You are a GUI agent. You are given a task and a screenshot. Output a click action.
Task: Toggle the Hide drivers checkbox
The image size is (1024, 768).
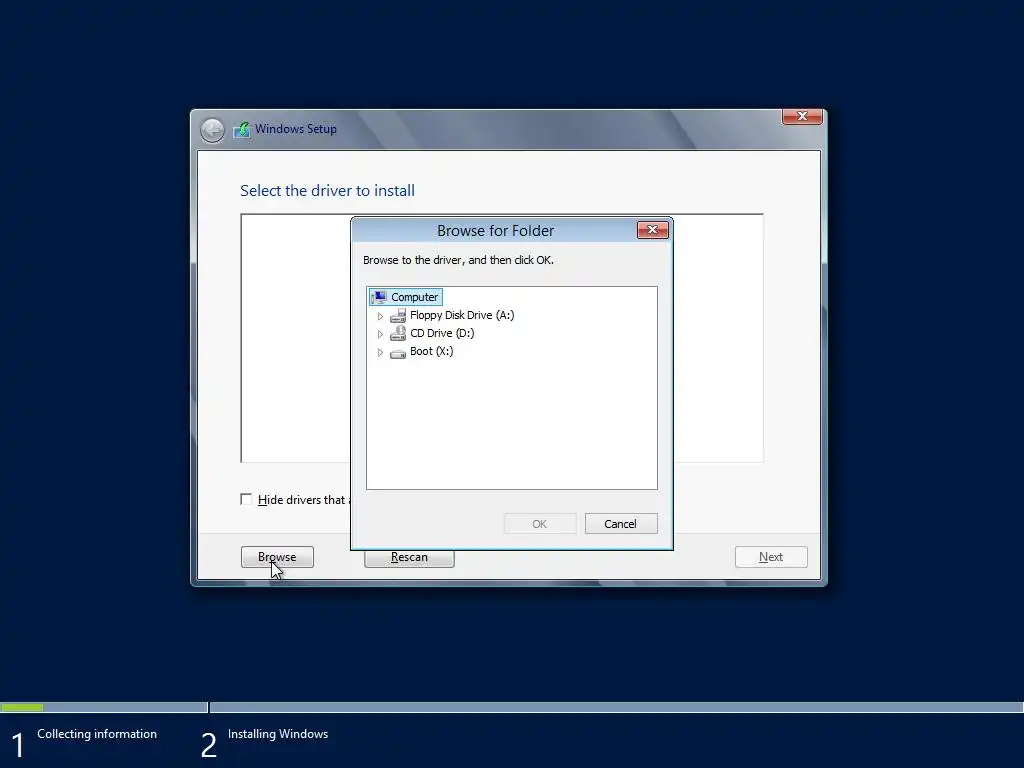tap(246, 500)
